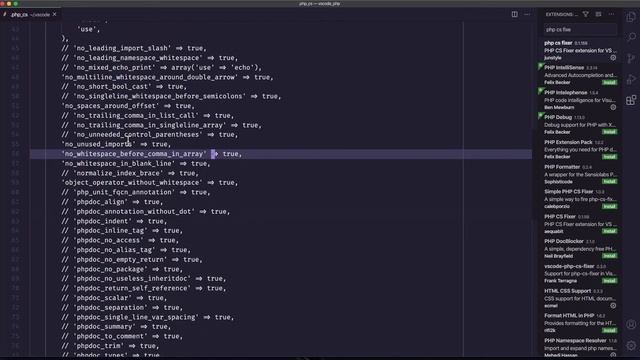Split the editor to the right
The height and width of the screenshot is (360, 640).
click(x=514, y=14)
